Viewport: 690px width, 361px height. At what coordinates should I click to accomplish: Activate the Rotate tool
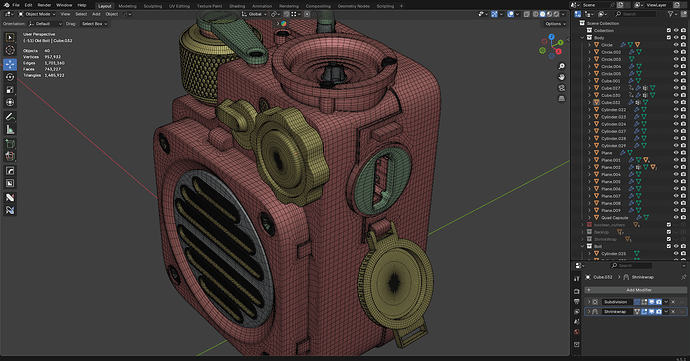pyautogui.click(x=10, y=77)
